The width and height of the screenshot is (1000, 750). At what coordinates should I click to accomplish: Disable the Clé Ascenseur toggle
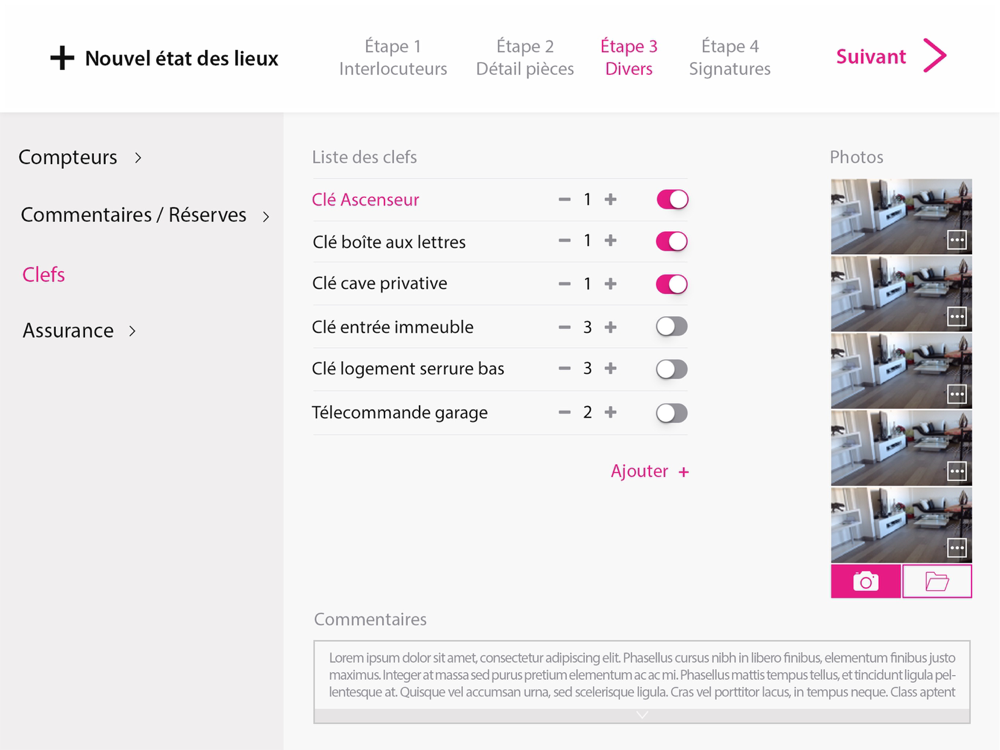672,200
